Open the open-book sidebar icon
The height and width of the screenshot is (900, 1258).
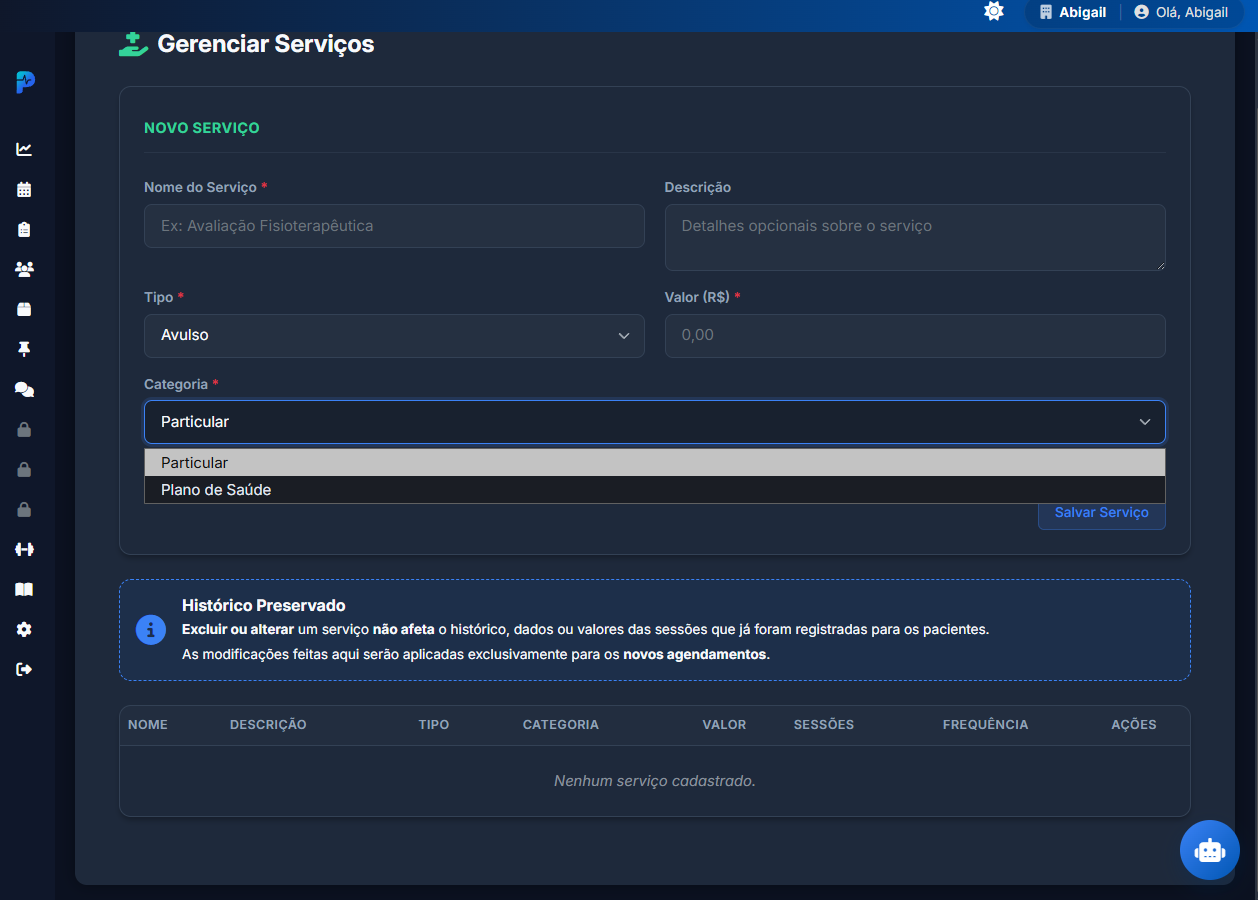[24, 589]
